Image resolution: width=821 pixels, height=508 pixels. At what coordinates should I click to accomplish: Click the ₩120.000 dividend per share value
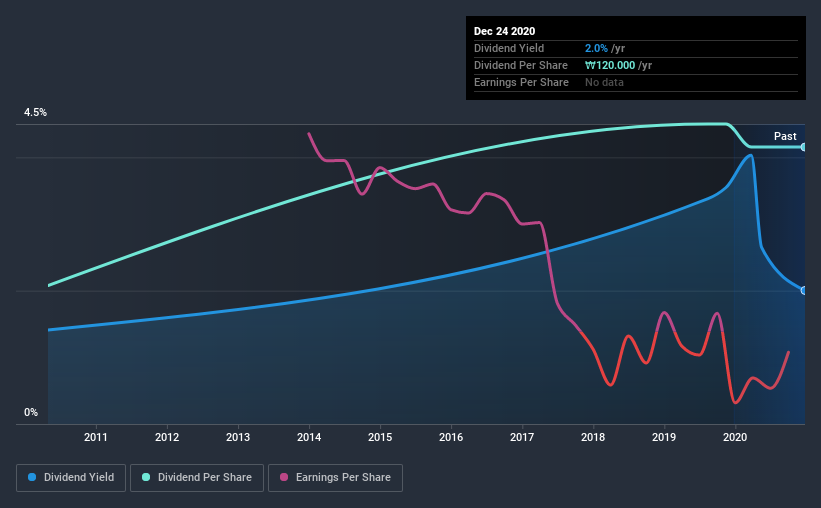pyautogui.click(x=610, y=65)
